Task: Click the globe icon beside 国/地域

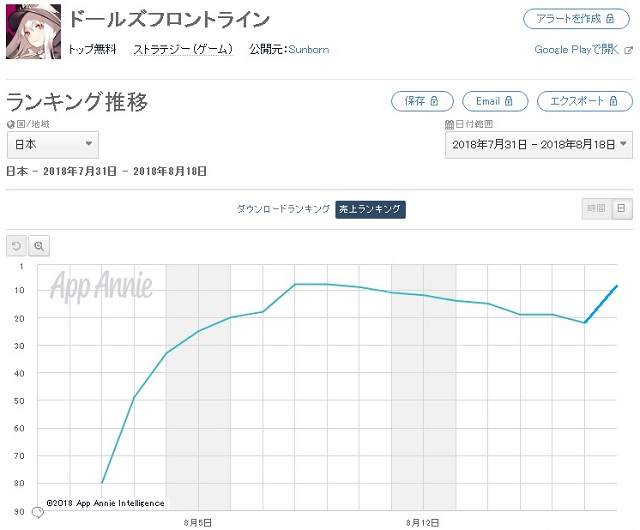Action: click(10, 124)
